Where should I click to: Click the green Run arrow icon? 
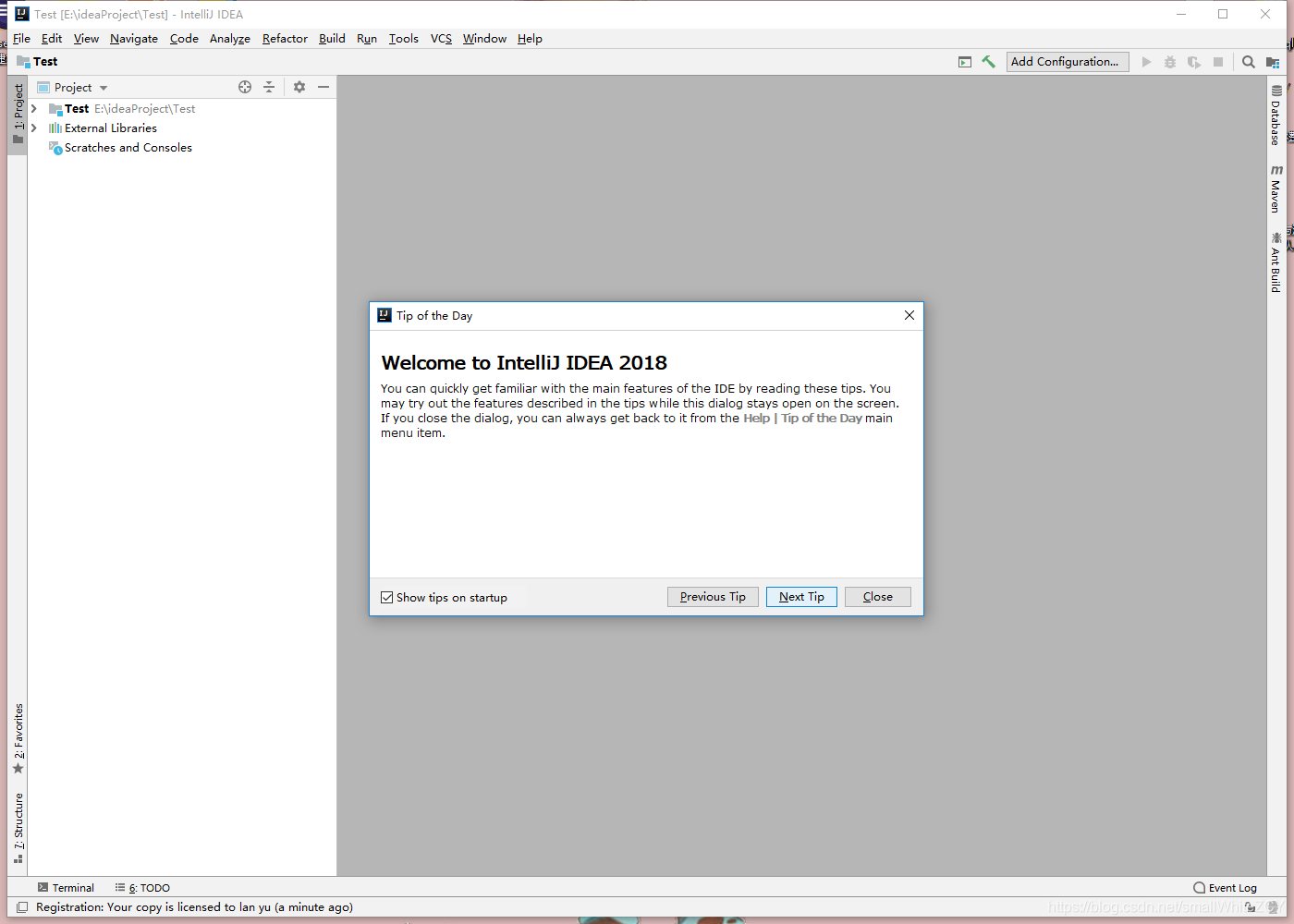(1146, 62)
